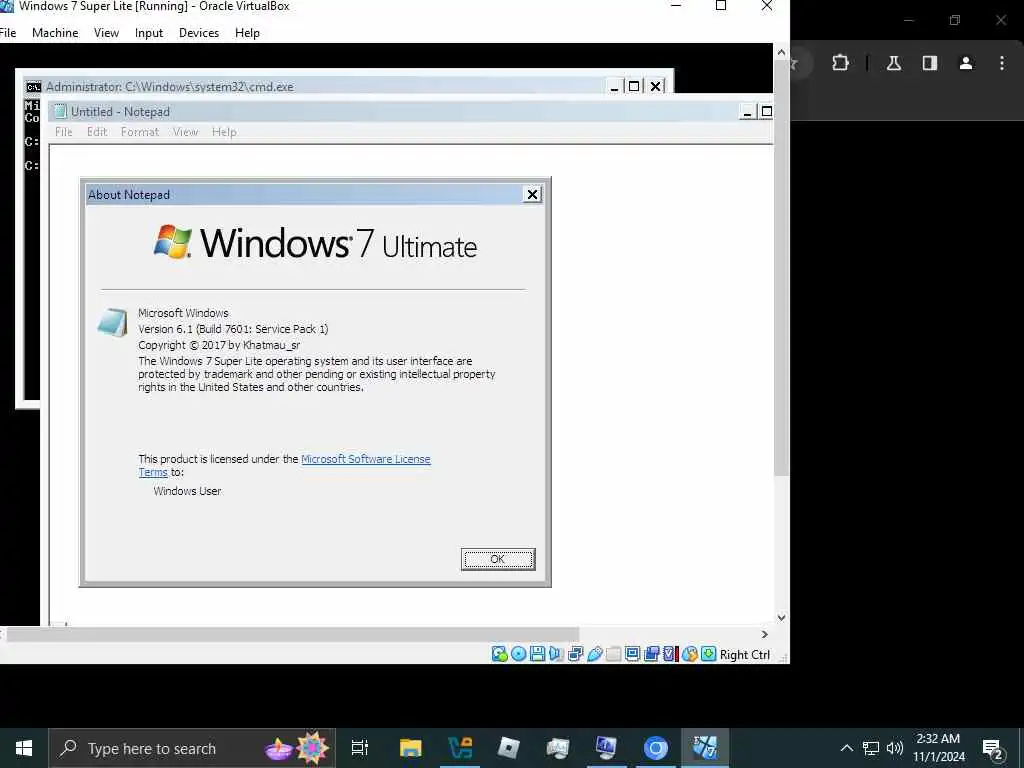Click the Windows 7 flag logo
The image size is (1024, 768).
coord(172,242)
